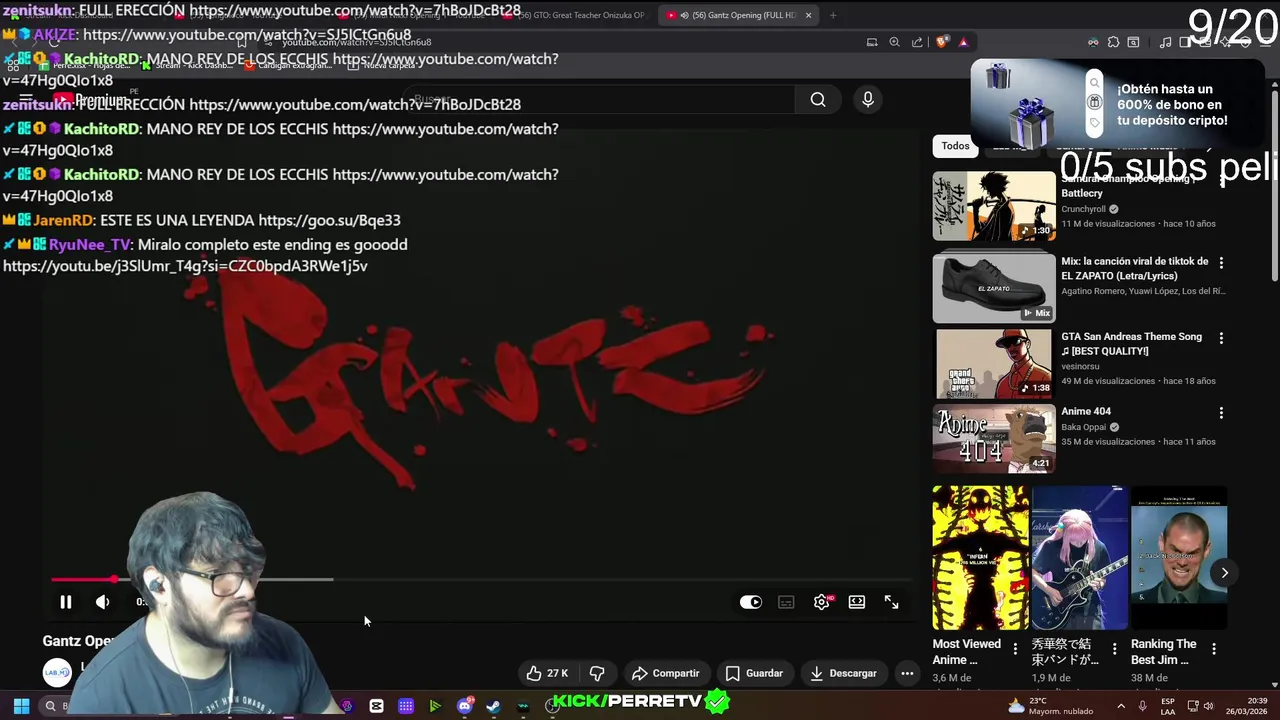Open the Most Viewed Anime short

(980, 558)
